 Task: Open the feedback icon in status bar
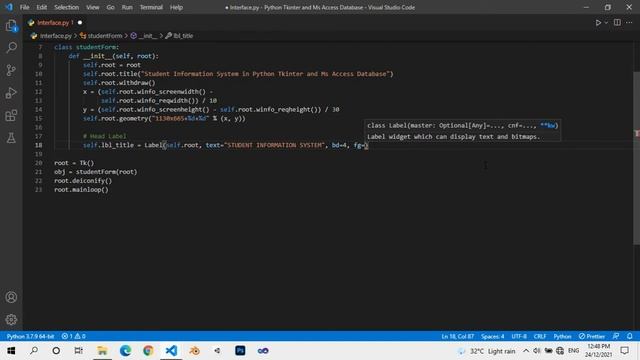616,336
